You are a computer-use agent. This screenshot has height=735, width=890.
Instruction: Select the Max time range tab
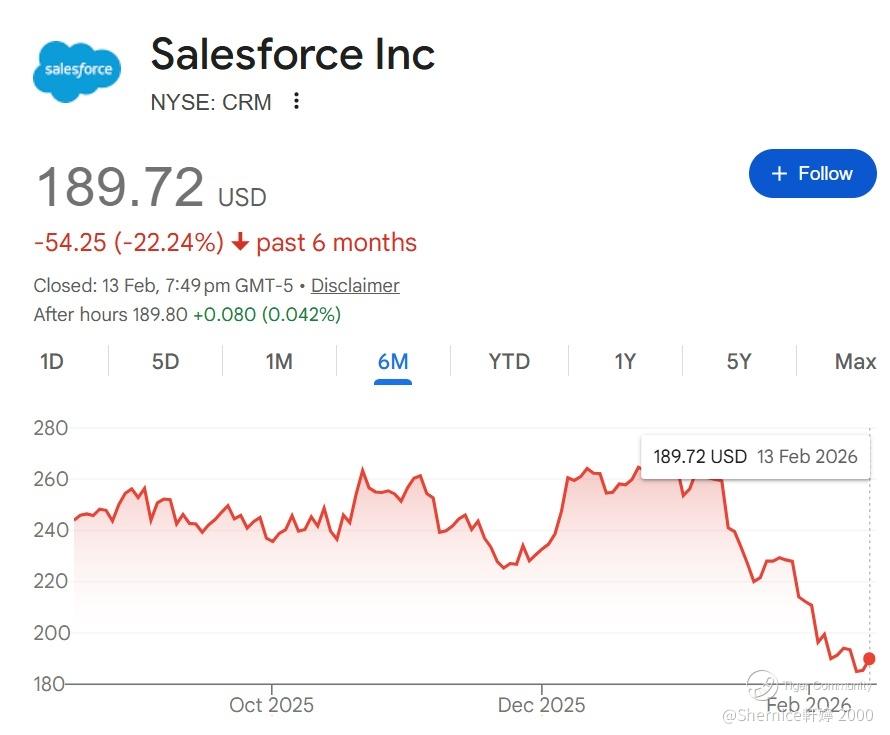pyautogui.click(x=855, y=361)
